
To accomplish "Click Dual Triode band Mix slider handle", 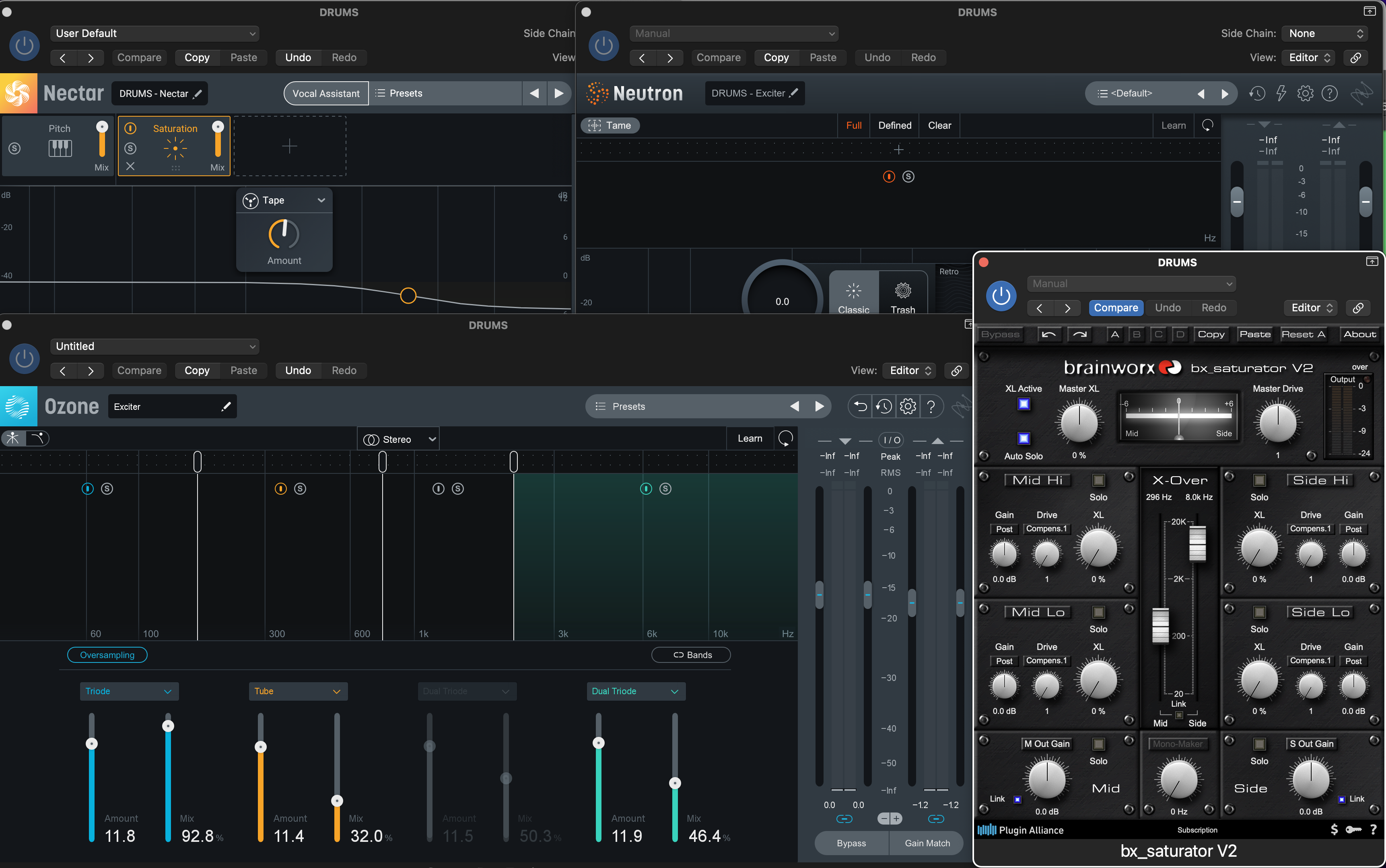I will tap(675, 783).
